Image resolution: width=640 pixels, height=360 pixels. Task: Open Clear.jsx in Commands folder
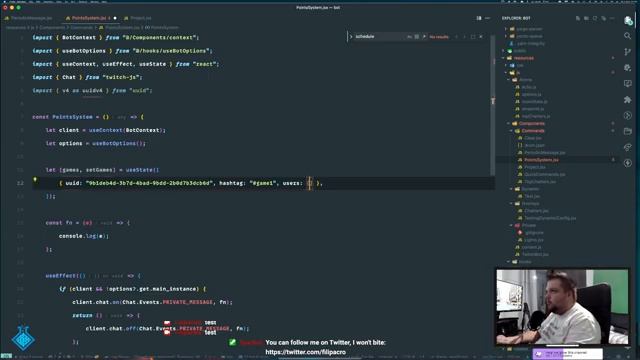(x=533, y=138)
